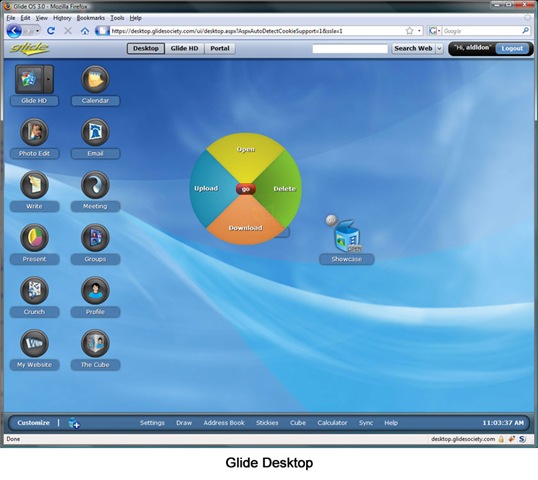The width and height of the screenshot is (538, 480).
Task: Go to the browser Home page
Action: (85, 31)
